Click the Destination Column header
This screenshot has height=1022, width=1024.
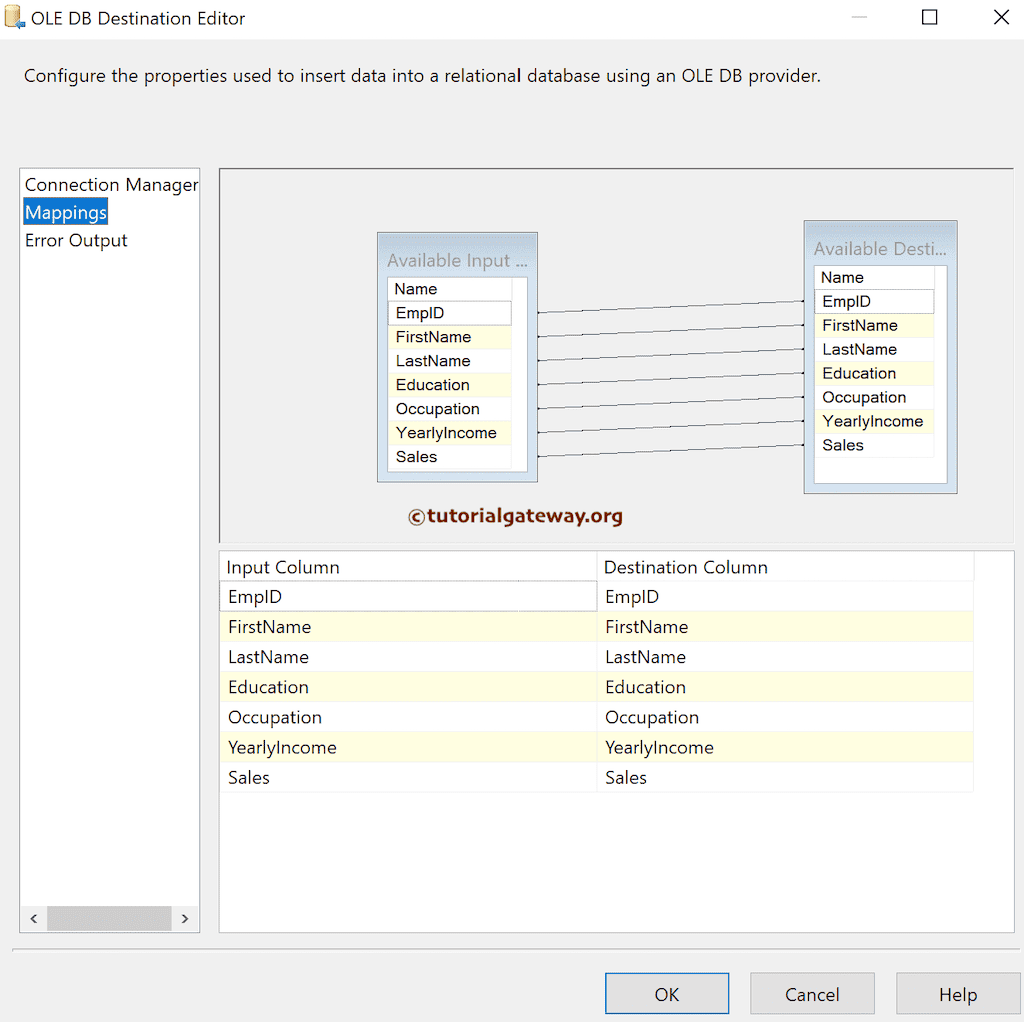(686, 567)
